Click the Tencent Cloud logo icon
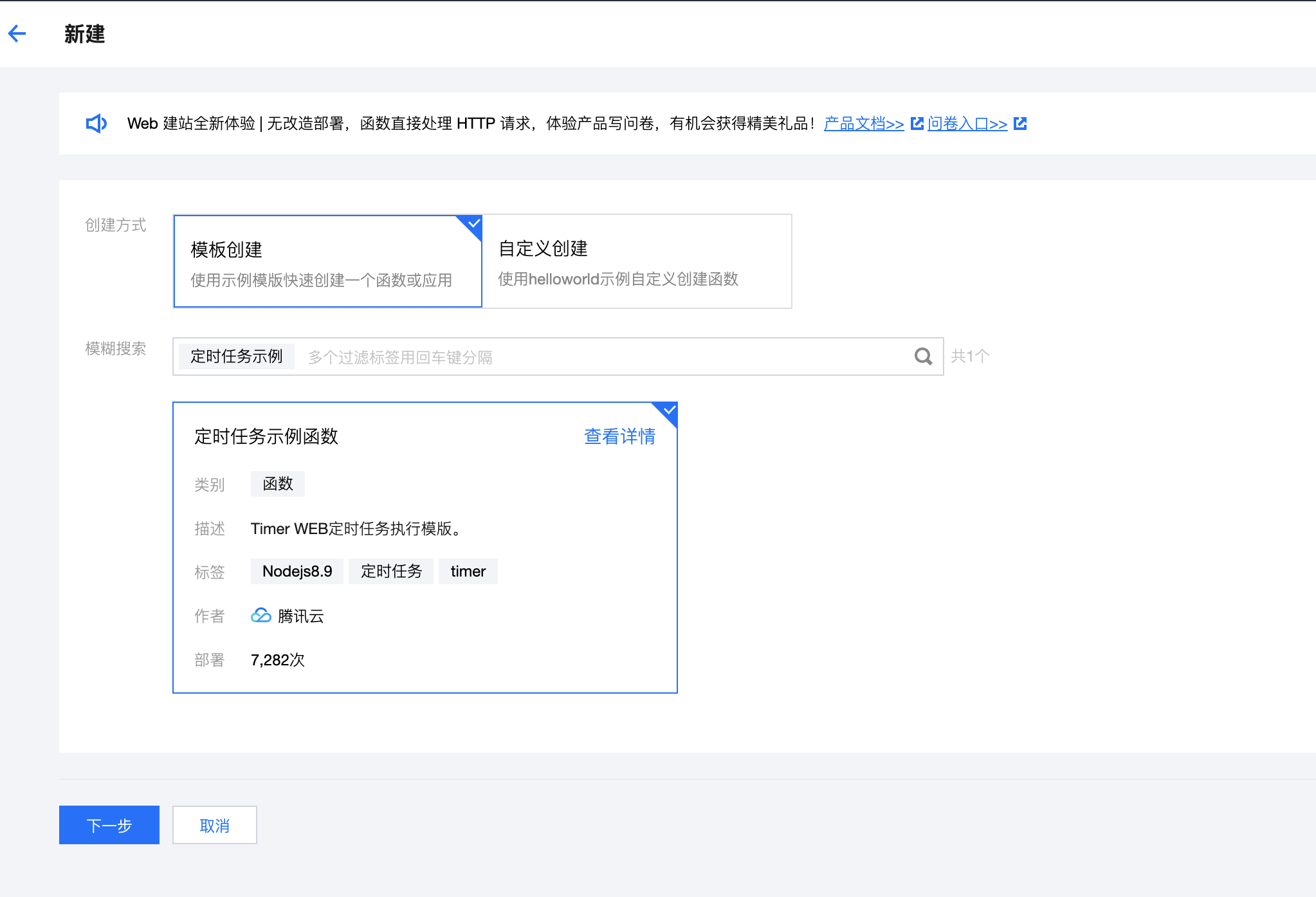 click(x=261, y=616)
